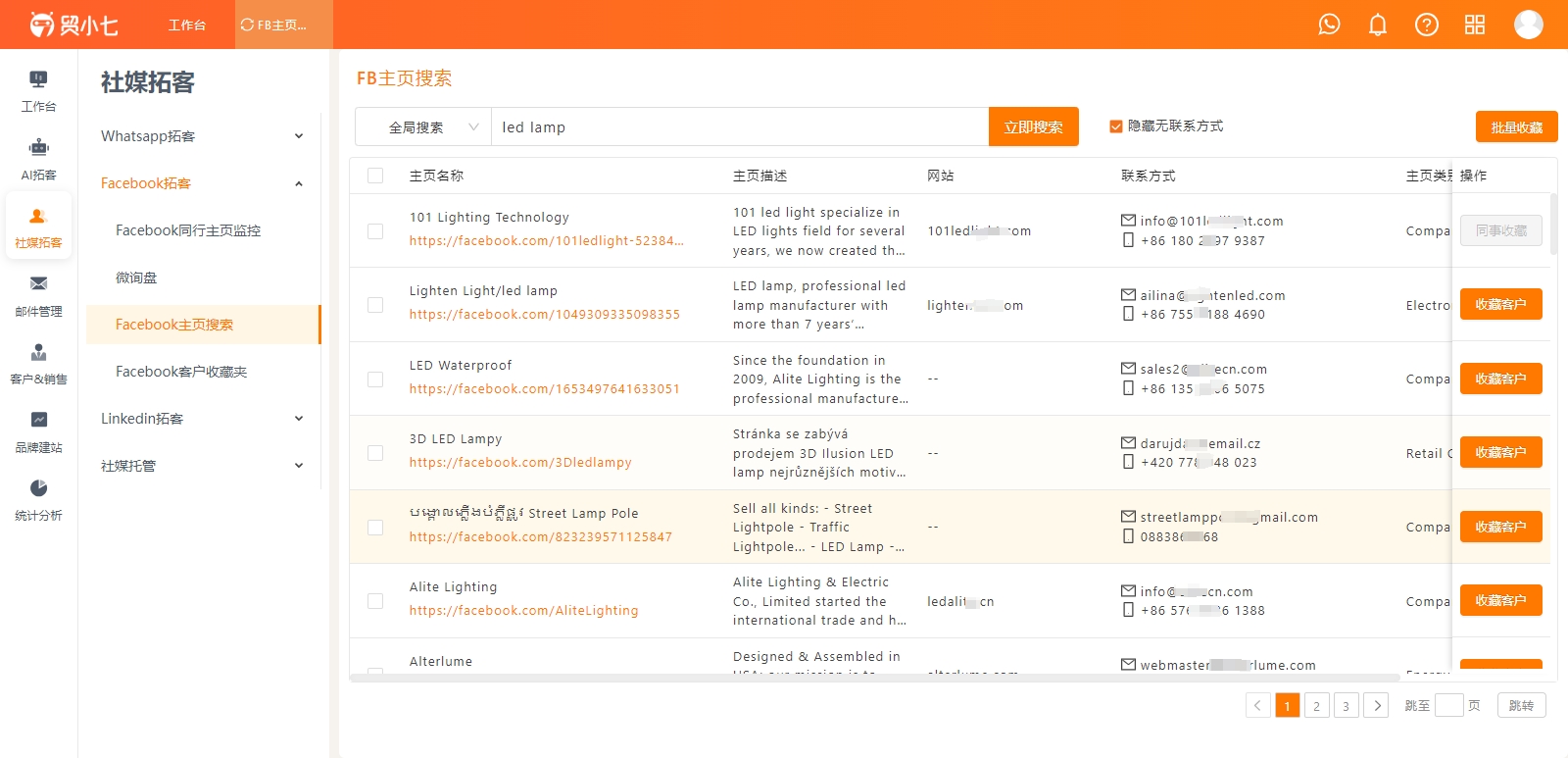Check the 3D LED Lampy row

coord(375,453)
